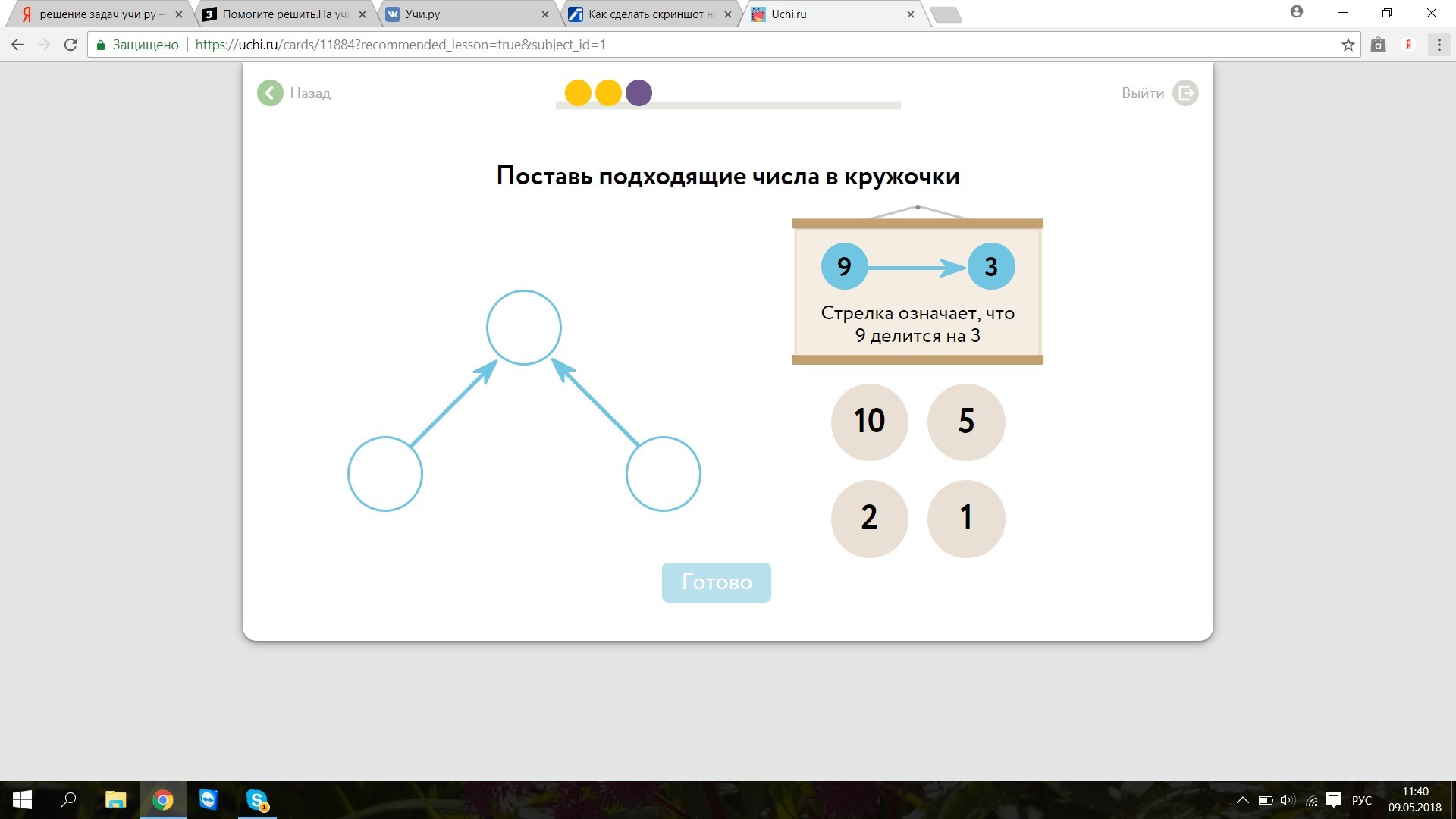Pick the number 1 circle

click(x=965, y=519)
